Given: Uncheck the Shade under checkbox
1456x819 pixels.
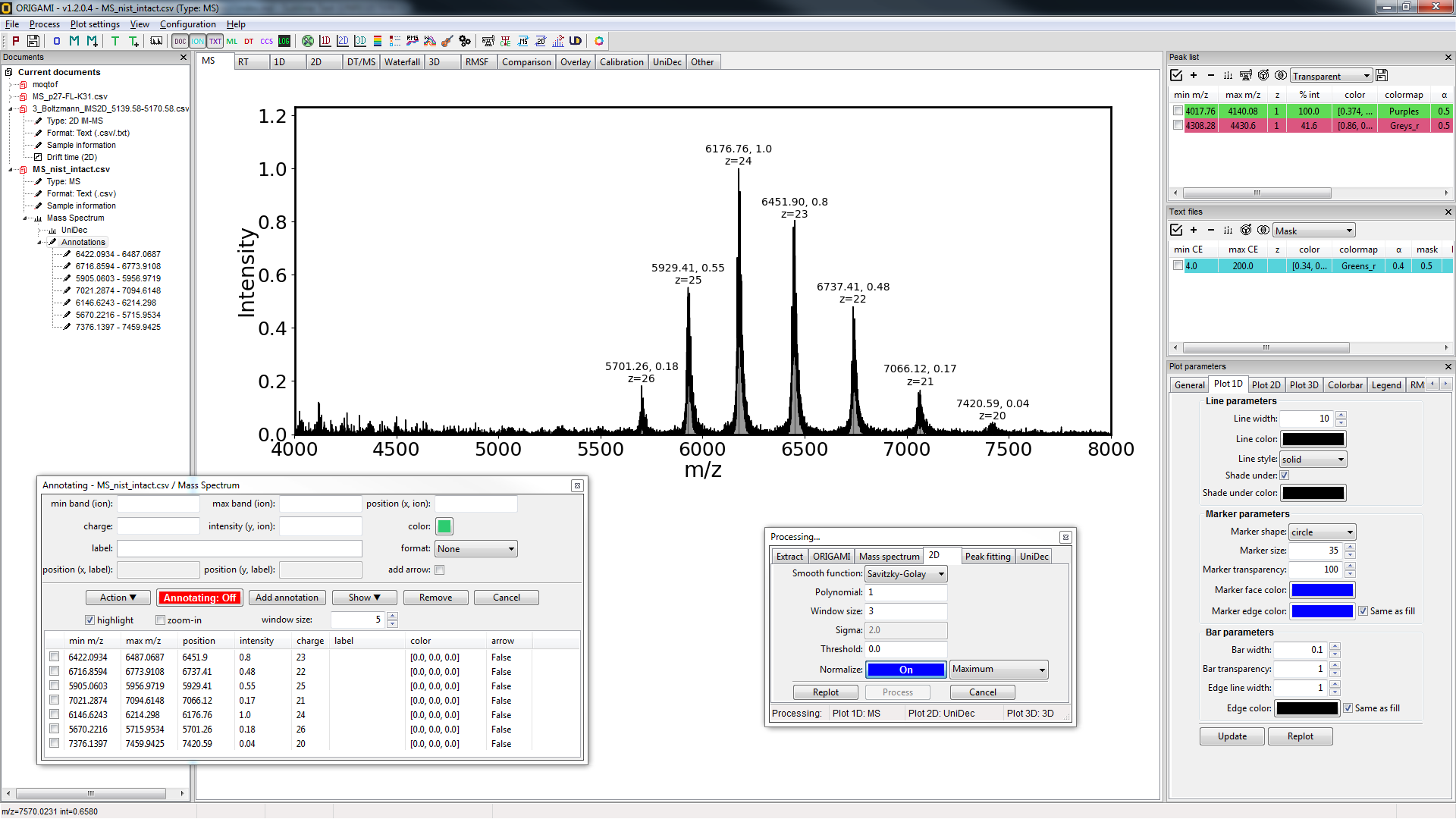Looking at the screenshot, I should (x=1285, y=475).
